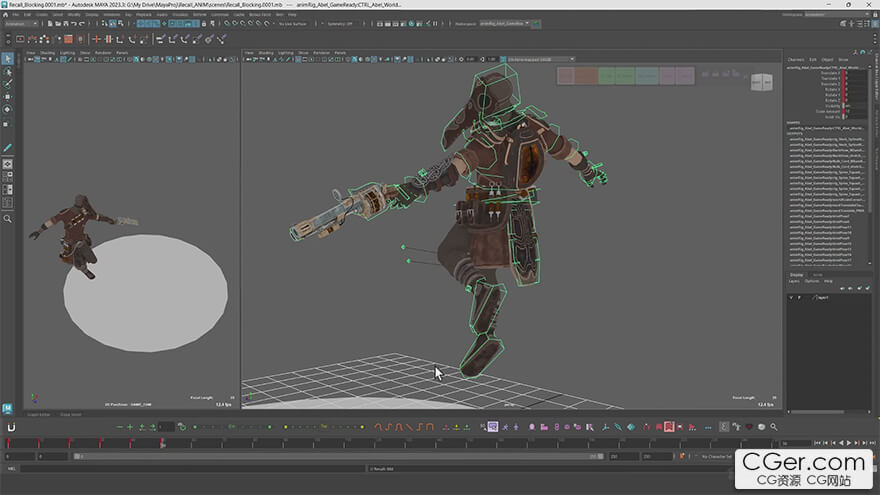Open main viewport Shading panel menu
The width and height of the screenshot is (880, 495).
pos(266,53)
